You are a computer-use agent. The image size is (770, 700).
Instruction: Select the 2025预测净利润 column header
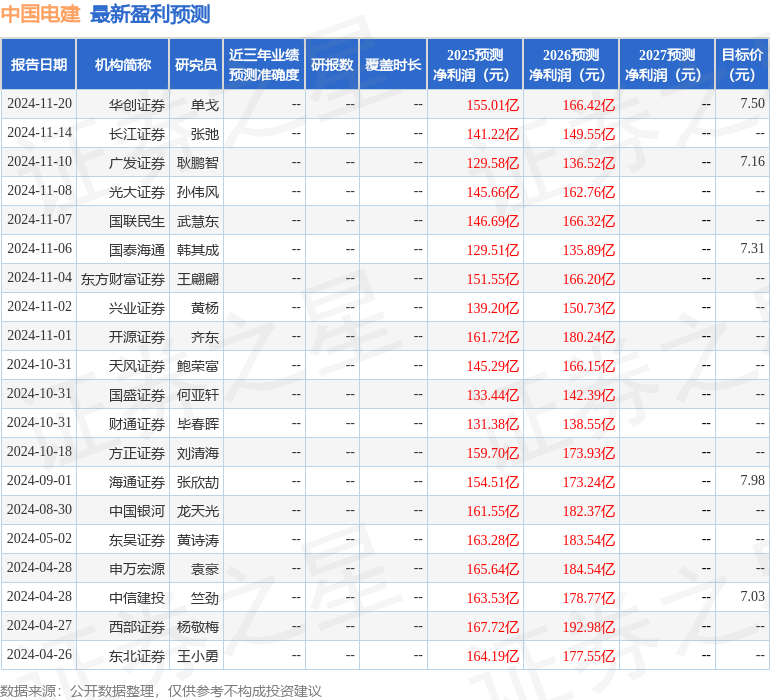(475, 64)
